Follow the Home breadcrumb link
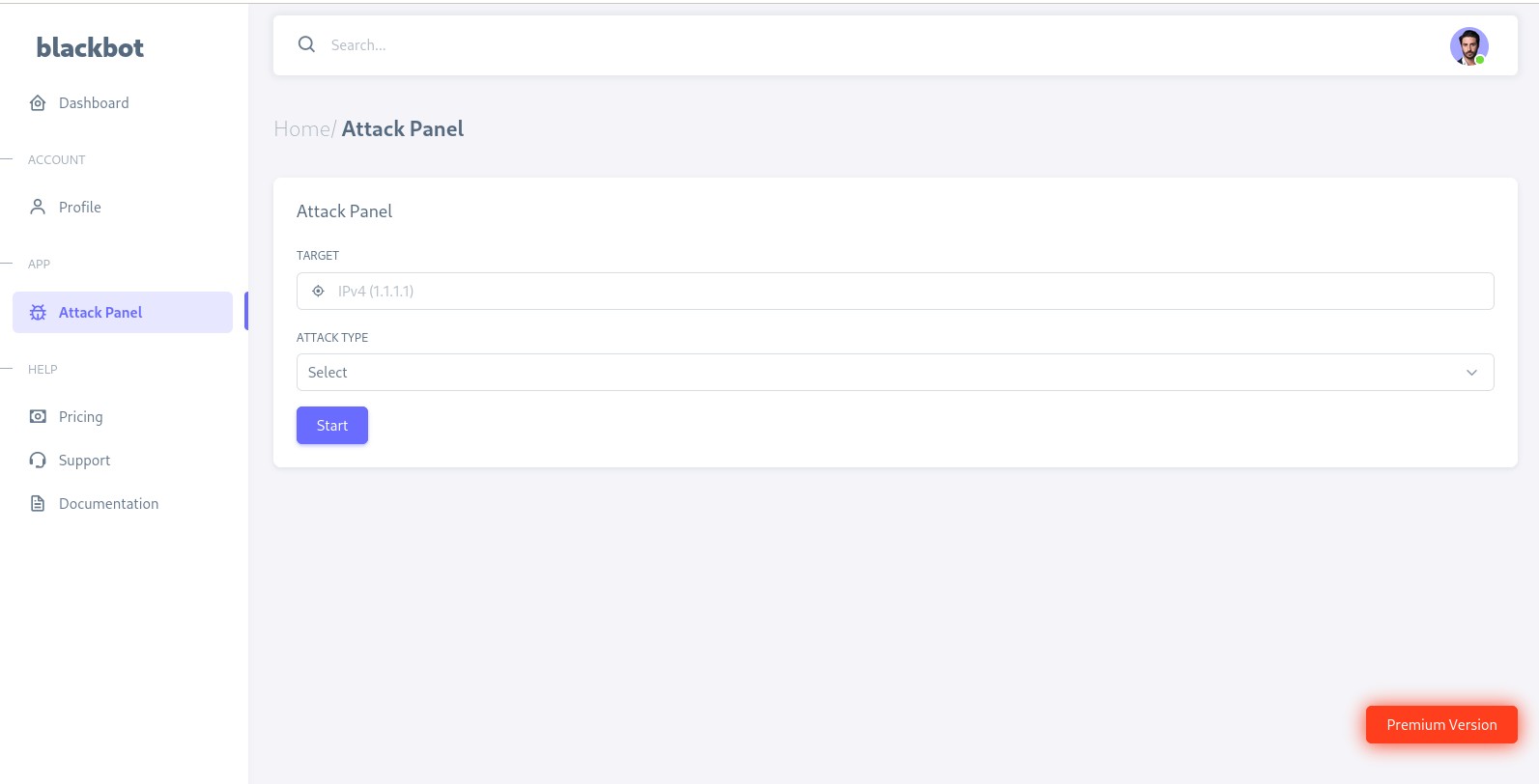The width and height of the screenshot is (1539, 784). [301, 129]
